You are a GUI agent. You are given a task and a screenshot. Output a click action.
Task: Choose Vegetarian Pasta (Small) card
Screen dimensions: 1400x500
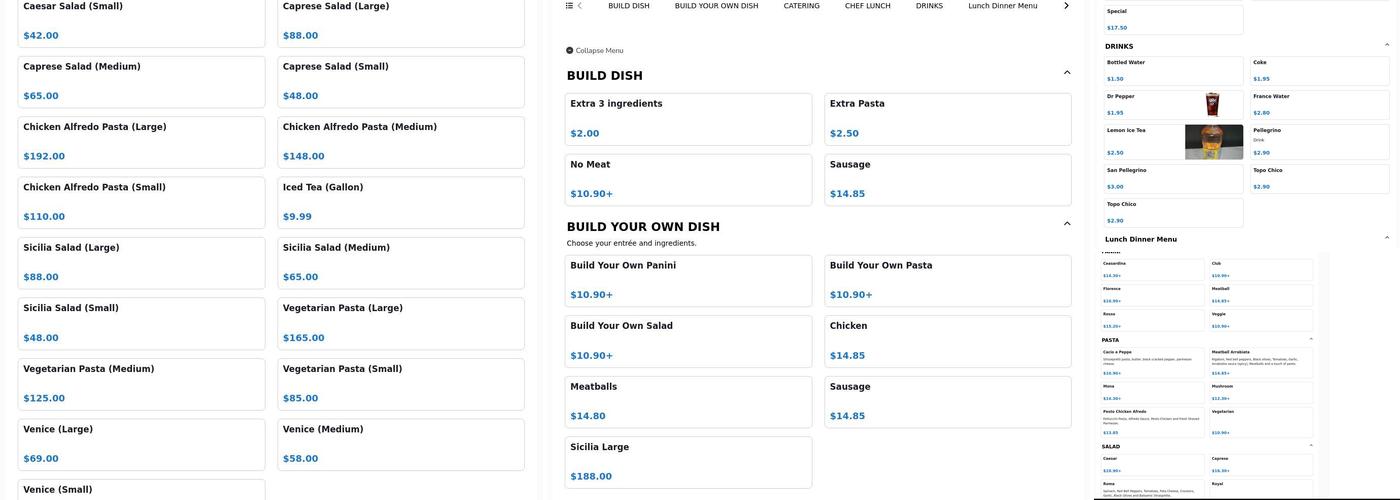point(400,383)
